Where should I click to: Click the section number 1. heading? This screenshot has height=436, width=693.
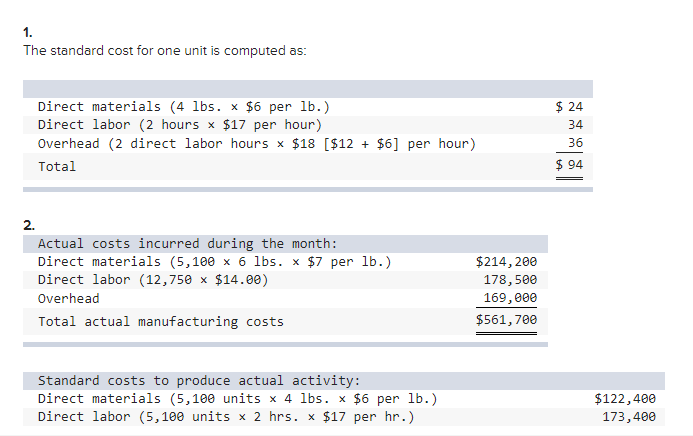click(28, 33)
